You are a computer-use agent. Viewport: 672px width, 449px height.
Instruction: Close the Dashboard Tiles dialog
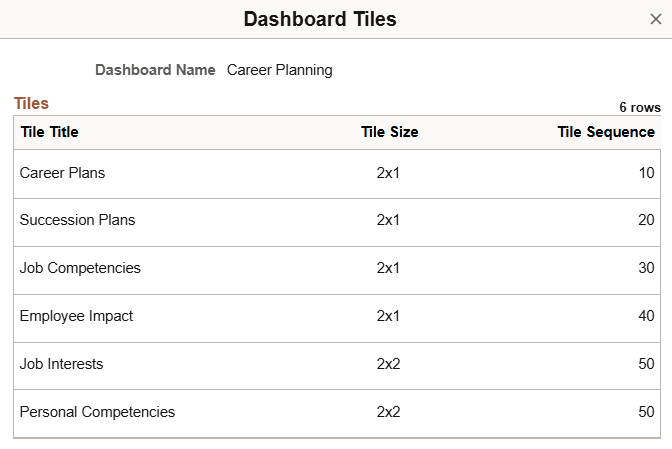click(655, 19)
